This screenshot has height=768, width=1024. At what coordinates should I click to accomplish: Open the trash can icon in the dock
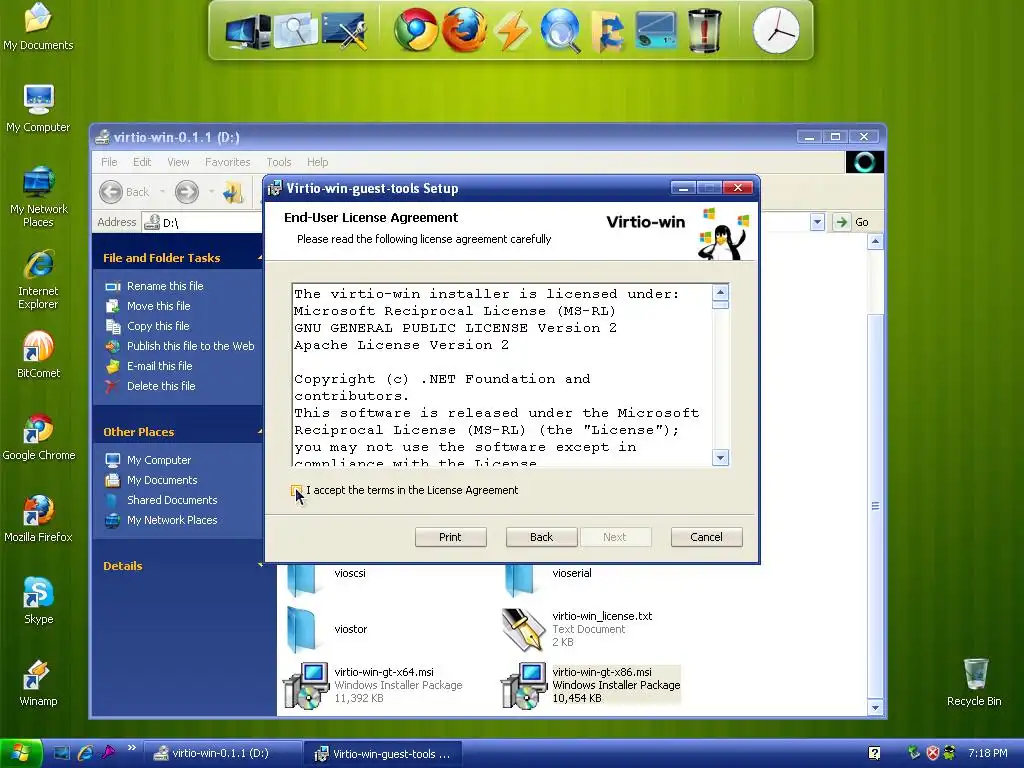coord(705,31)
